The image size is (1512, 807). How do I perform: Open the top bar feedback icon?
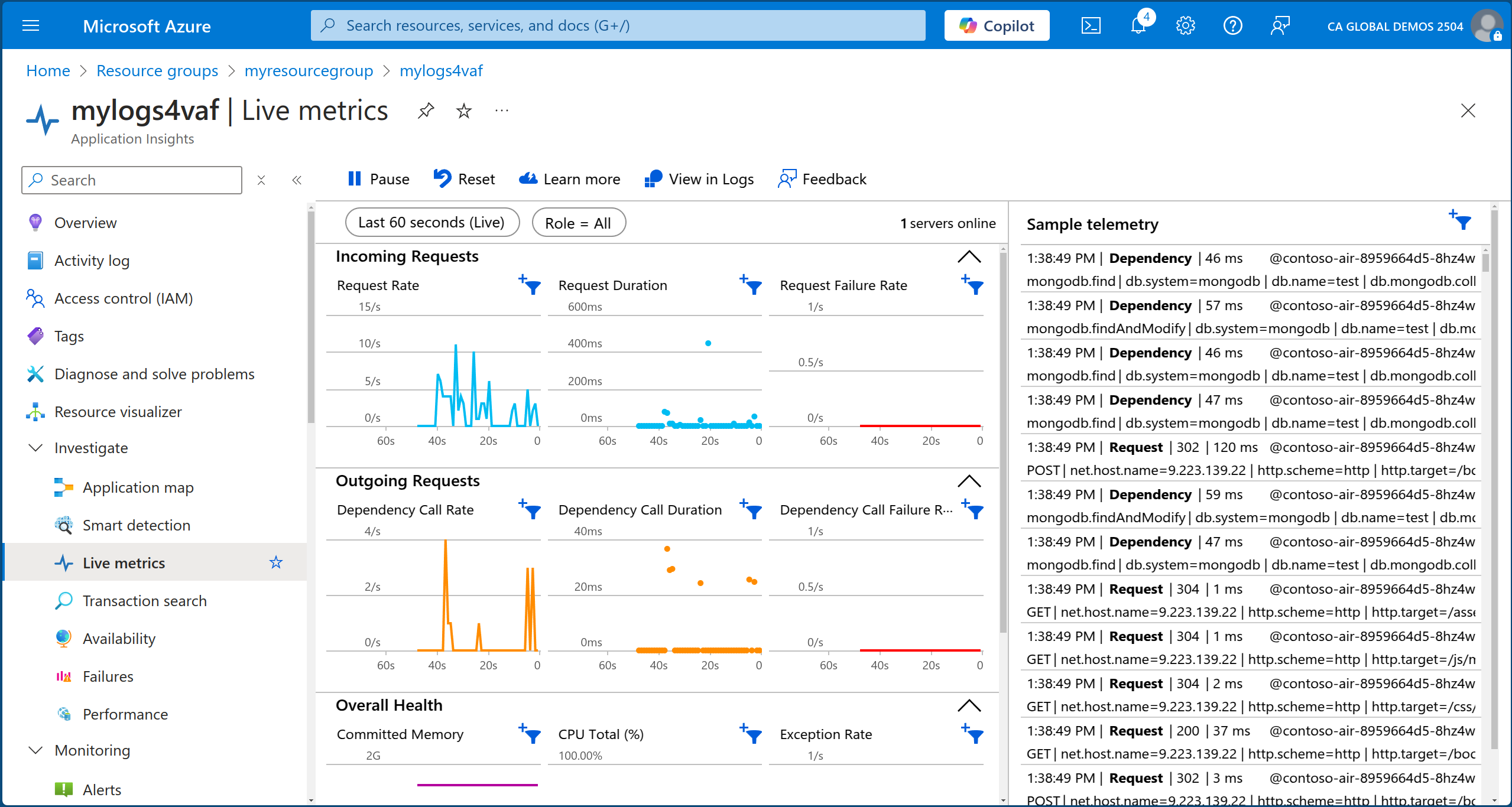(x=1280, y=25)
